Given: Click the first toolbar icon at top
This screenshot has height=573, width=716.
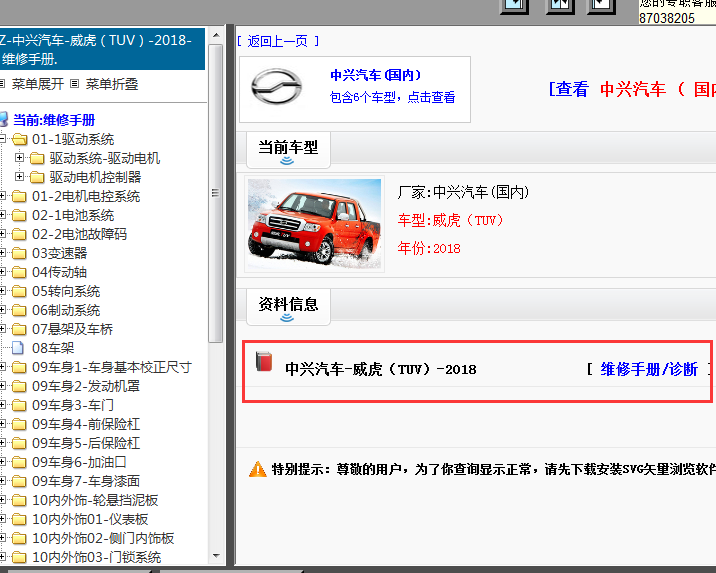Looking at the screenshot, I should [x=515, y=6].
